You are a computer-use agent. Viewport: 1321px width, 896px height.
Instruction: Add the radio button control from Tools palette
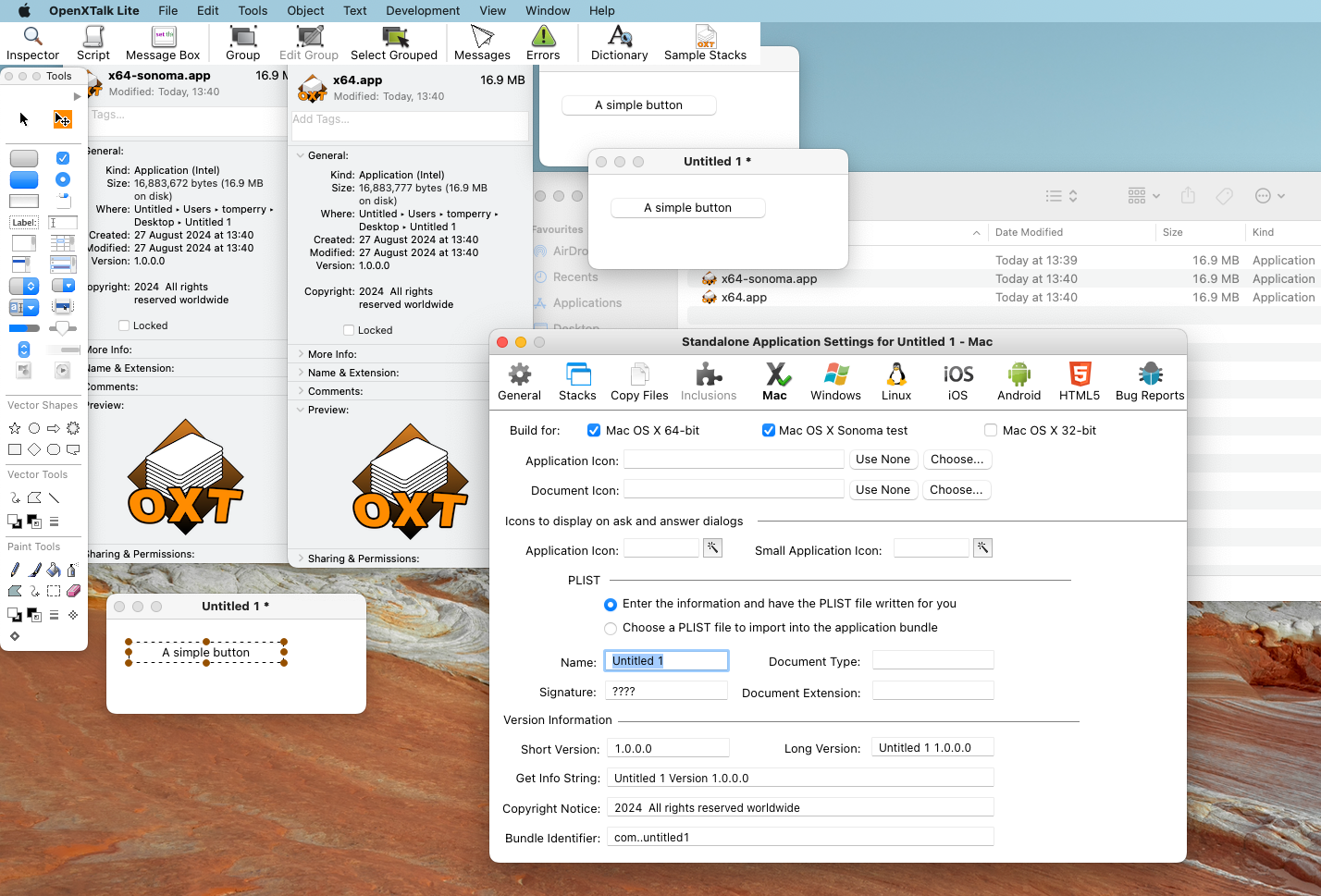coord(63,179)
